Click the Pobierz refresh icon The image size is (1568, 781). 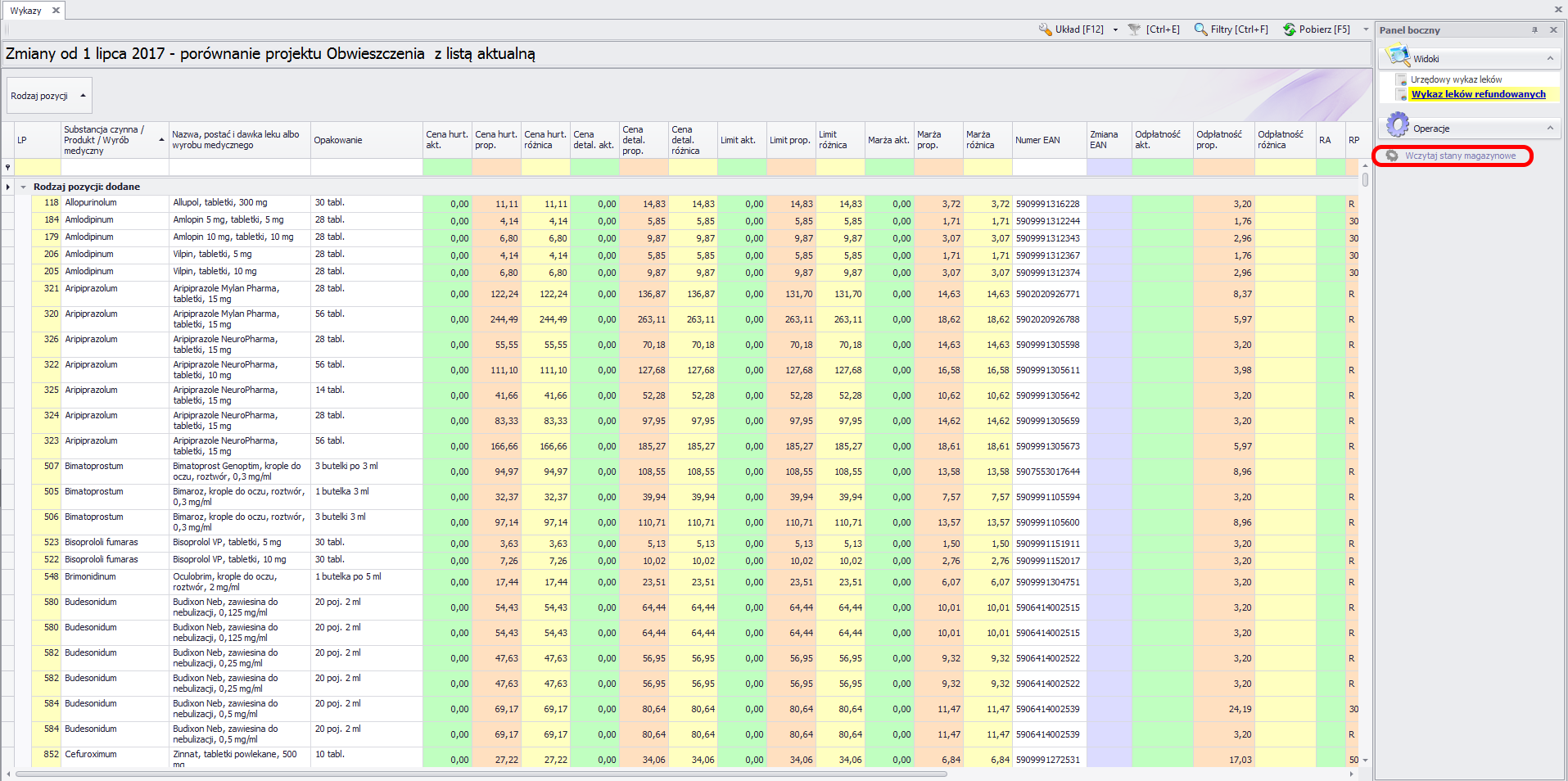click(x=1290, y=29)
